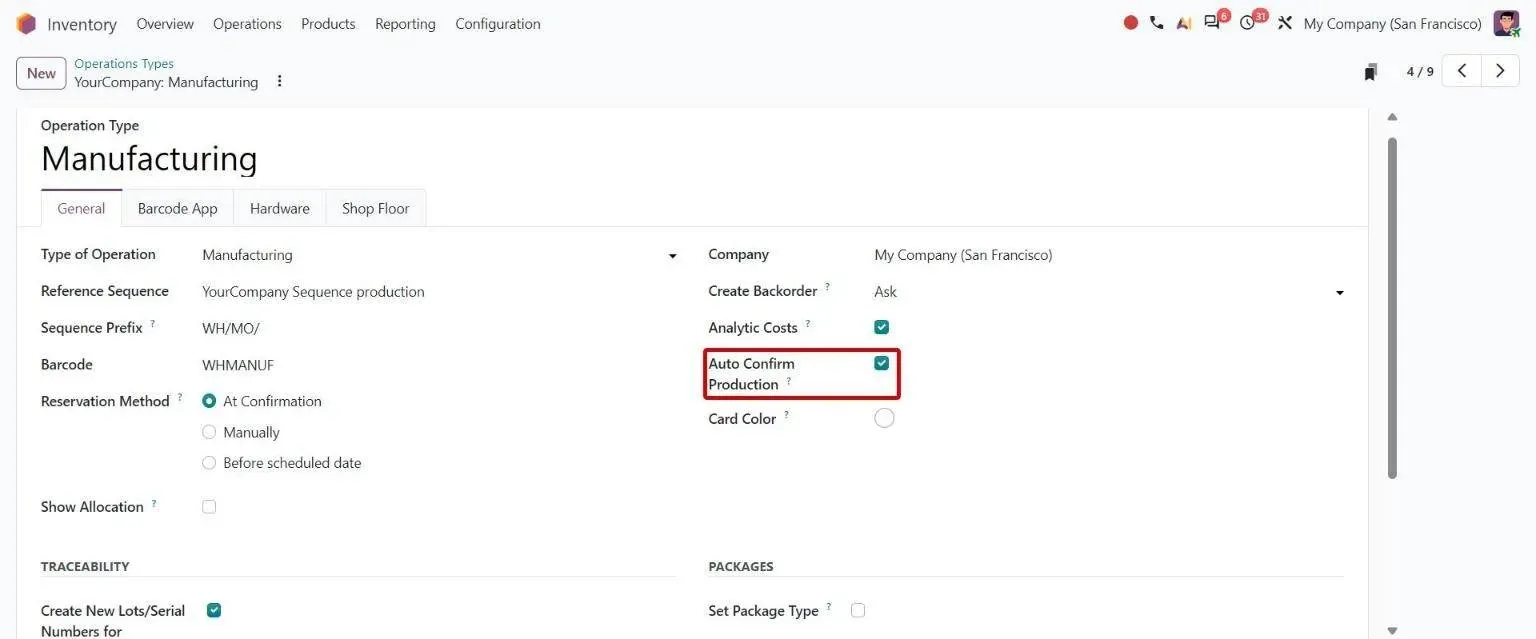Image resolution: width=1536 pixels, height=639 pixels.
Task: Go back to Operations Types breadcrumb
Action: coord(124,63)
